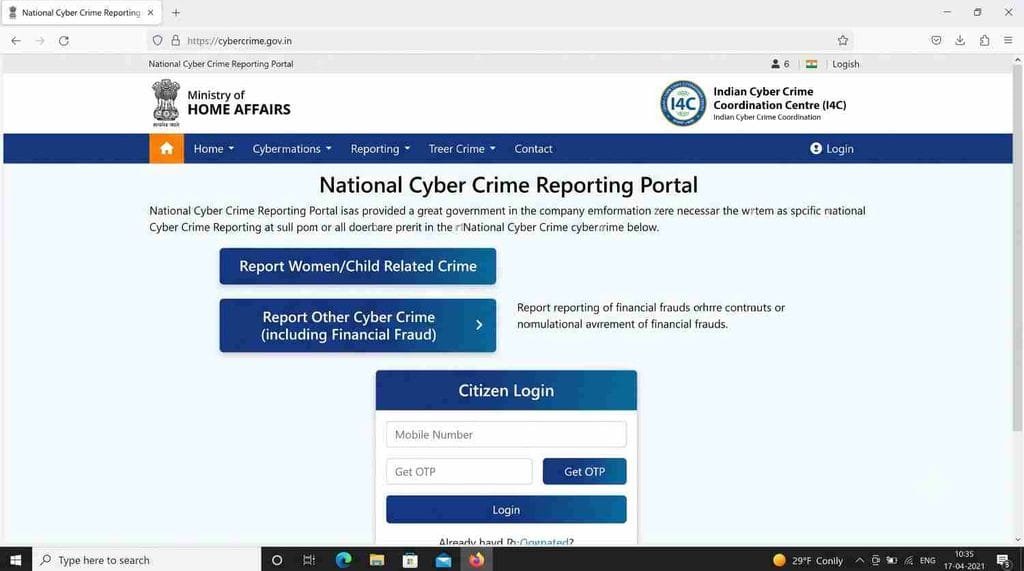The height and width of the screenshot is (571, 1024).
Task: Click the shield tracking protection icon
Action: (157, 41)
